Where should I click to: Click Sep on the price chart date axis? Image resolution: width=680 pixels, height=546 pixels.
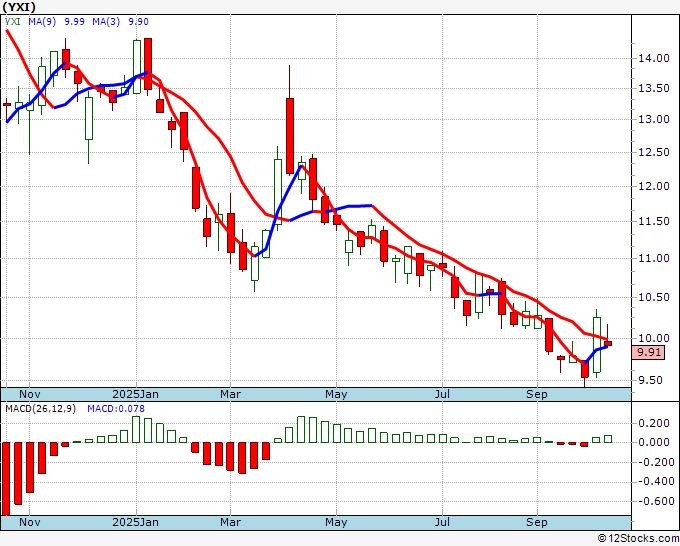tap(537, 394)
